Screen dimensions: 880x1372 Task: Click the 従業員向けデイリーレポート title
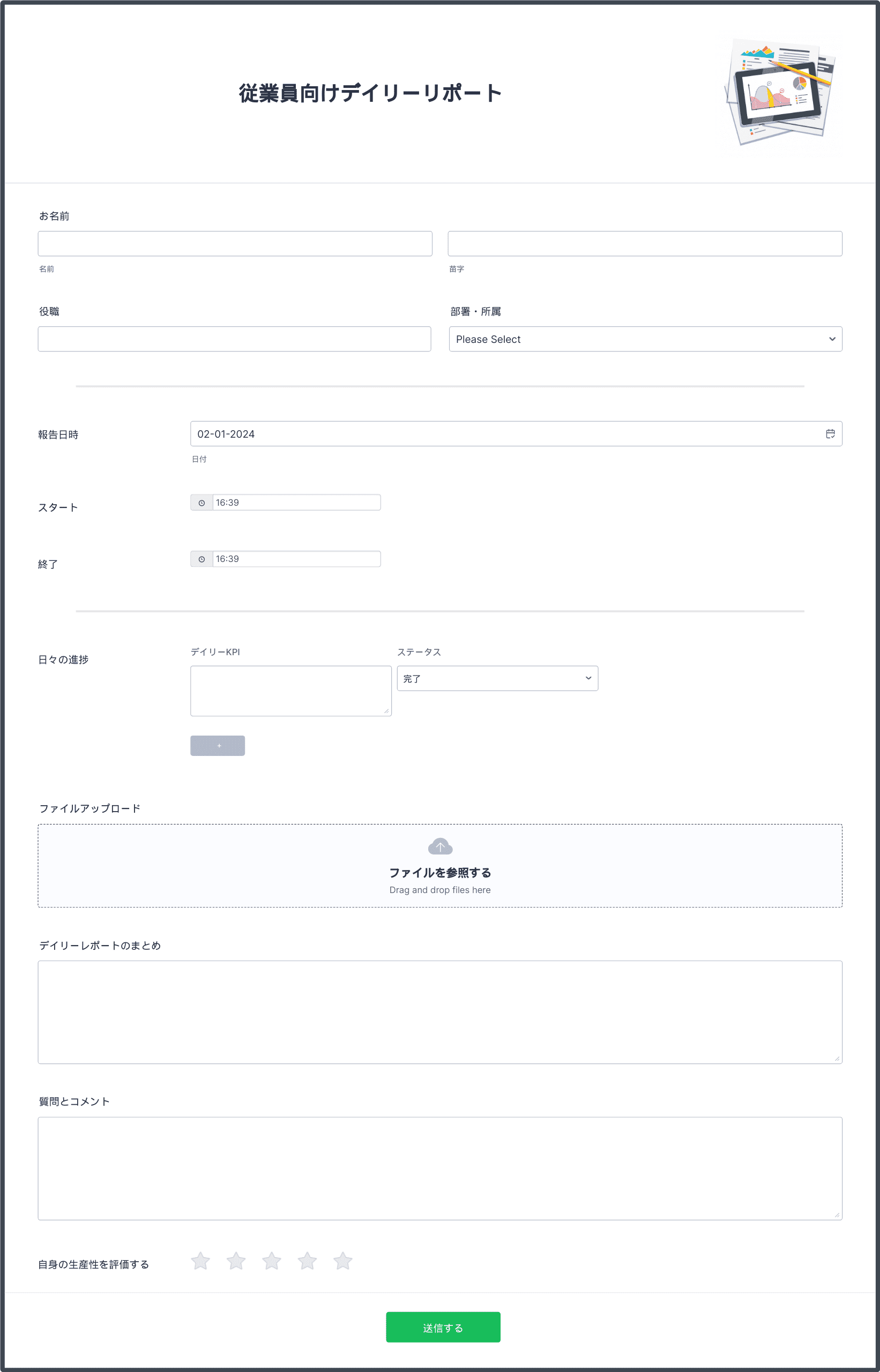click(370, 93)
